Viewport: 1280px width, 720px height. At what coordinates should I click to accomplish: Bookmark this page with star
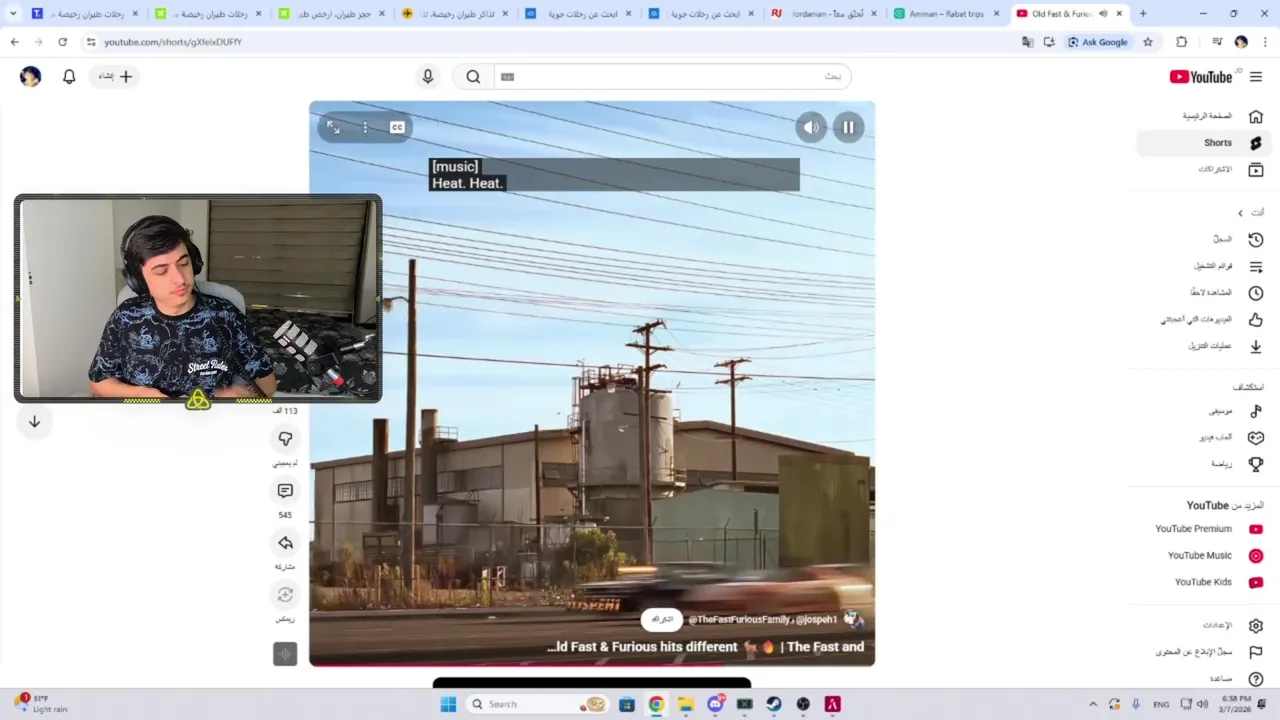pos(1148,42)
